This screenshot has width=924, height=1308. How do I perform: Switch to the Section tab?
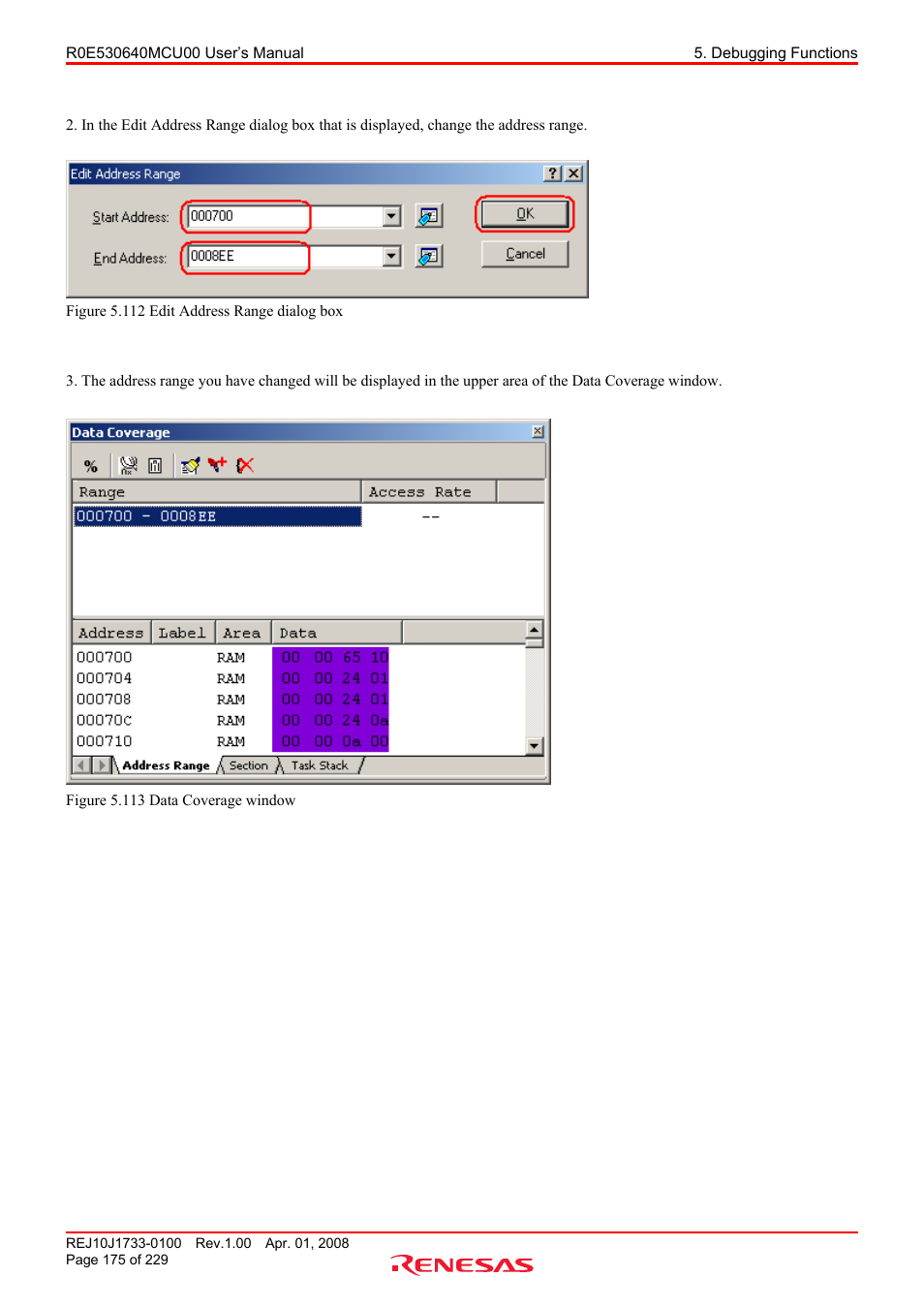click(x=249, y=765)
